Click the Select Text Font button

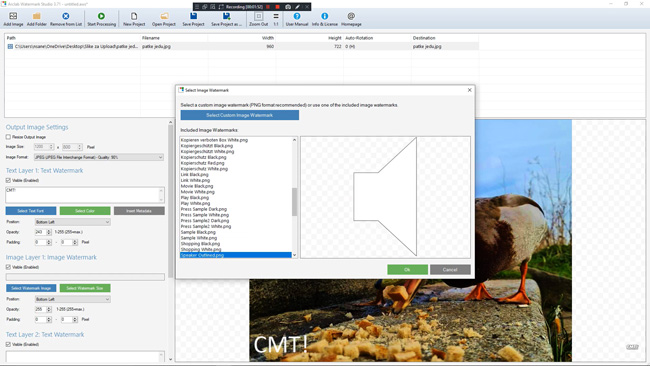[31, 211]
